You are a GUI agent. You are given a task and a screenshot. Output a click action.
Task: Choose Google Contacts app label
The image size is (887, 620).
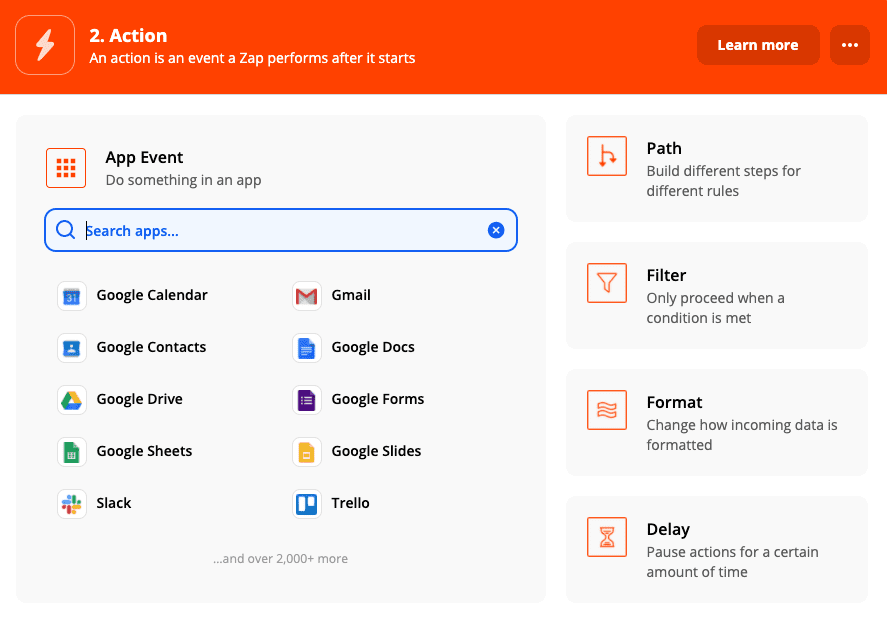coord(151,347)
